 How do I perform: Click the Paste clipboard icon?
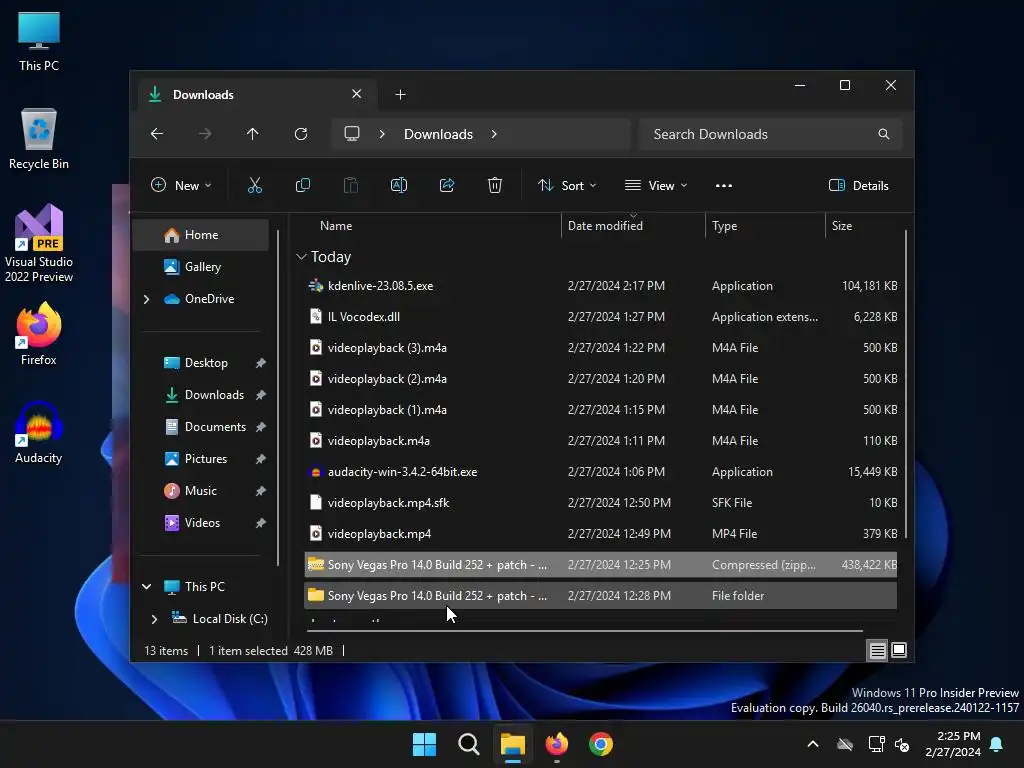(x=351, y=185)
